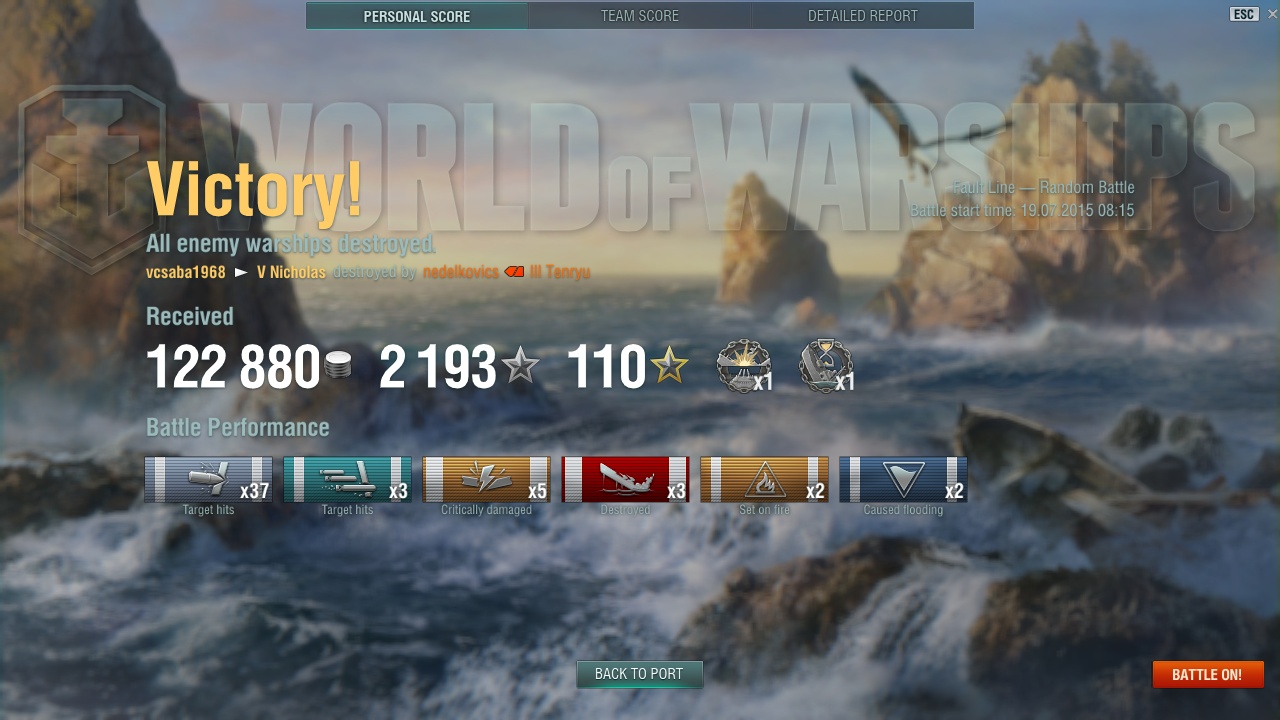
Task: Click the Caused flooding x2 ribbon
Action: coord(903,479)
